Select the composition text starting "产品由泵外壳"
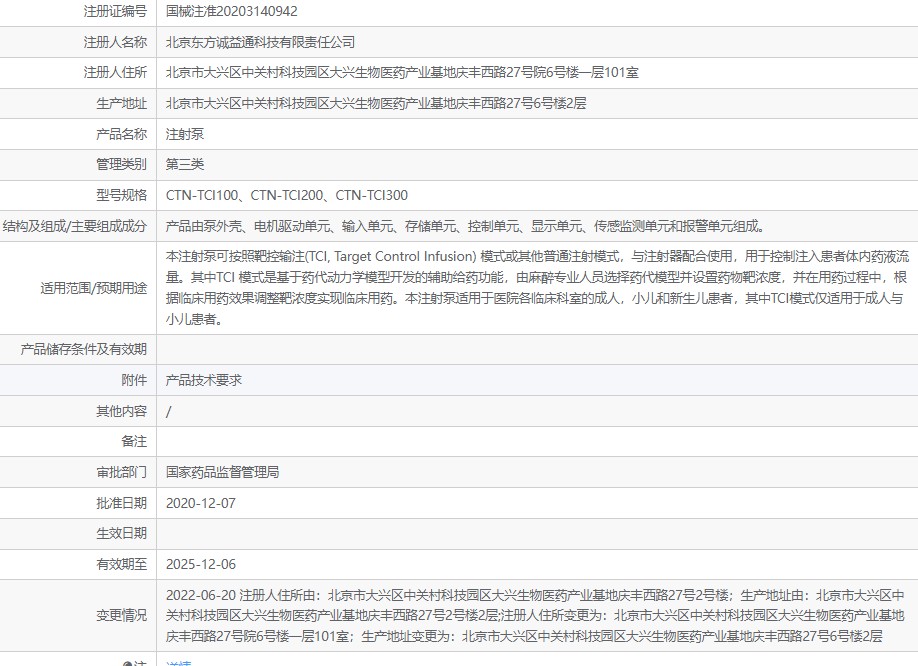This screenshot has height=666, width=918. coord(466,226)
